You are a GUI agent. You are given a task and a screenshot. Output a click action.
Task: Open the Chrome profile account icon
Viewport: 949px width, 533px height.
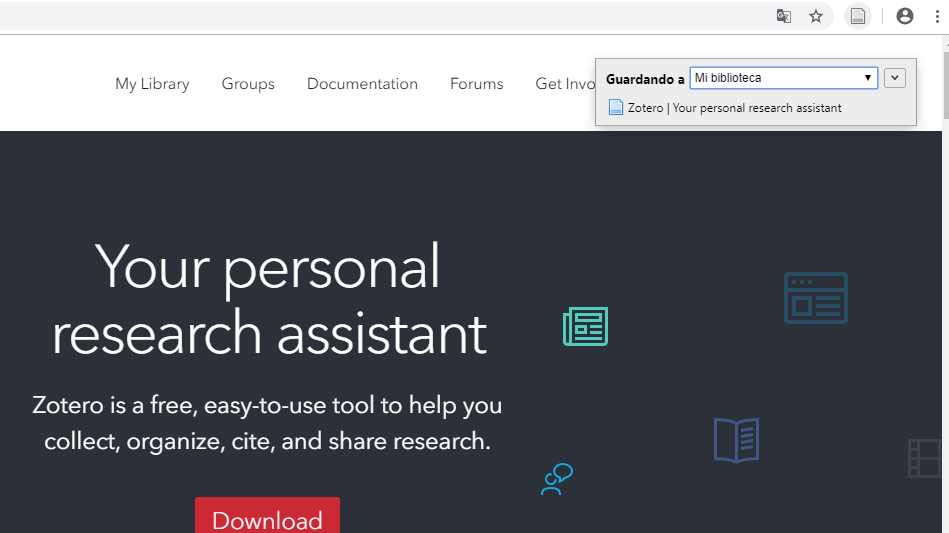pos(905,16)
